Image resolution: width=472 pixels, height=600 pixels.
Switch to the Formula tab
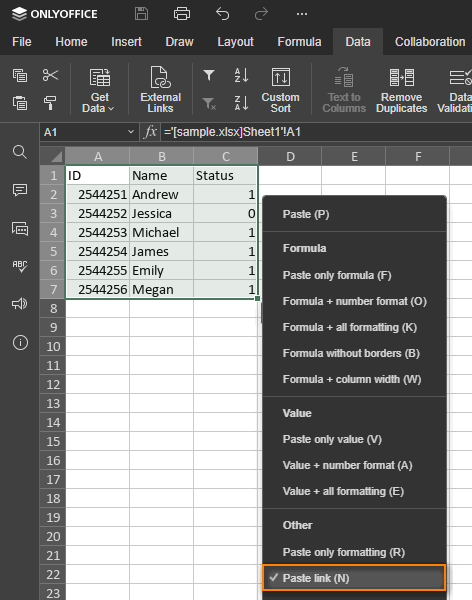pos(299,42)
